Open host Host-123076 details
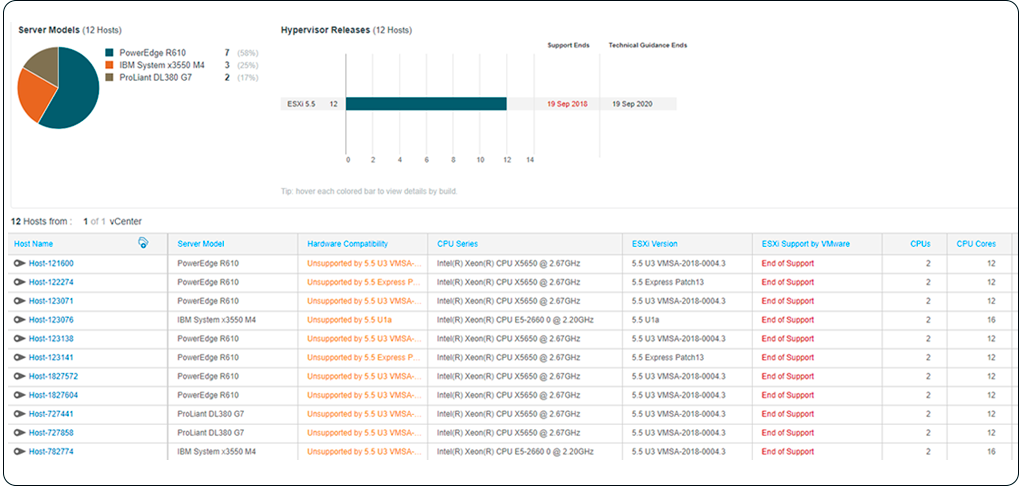Image resolution: width=1026 pixels, height=486 pixels. click(51, 321)
